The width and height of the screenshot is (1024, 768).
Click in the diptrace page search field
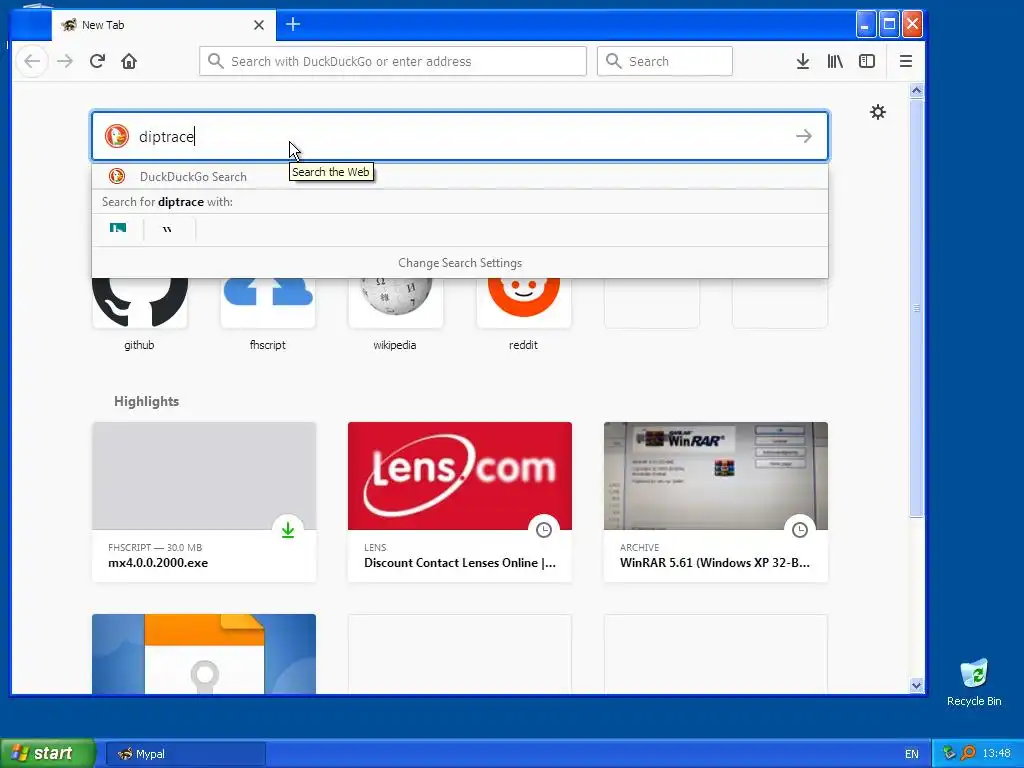point(460,136)
